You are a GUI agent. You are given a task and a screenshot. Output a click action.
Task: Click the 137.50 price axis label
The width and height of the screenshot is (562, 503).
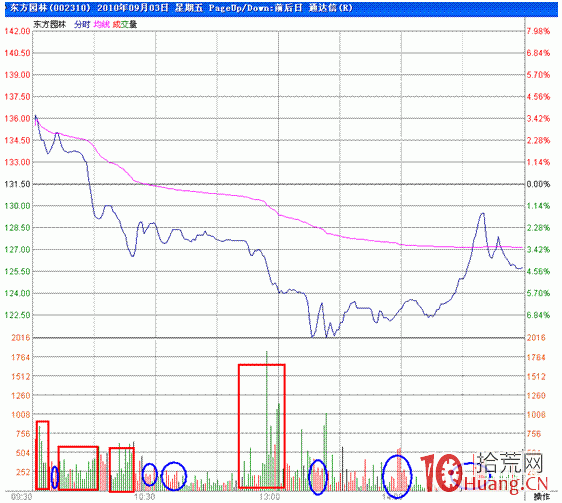(x=17, y=97)
